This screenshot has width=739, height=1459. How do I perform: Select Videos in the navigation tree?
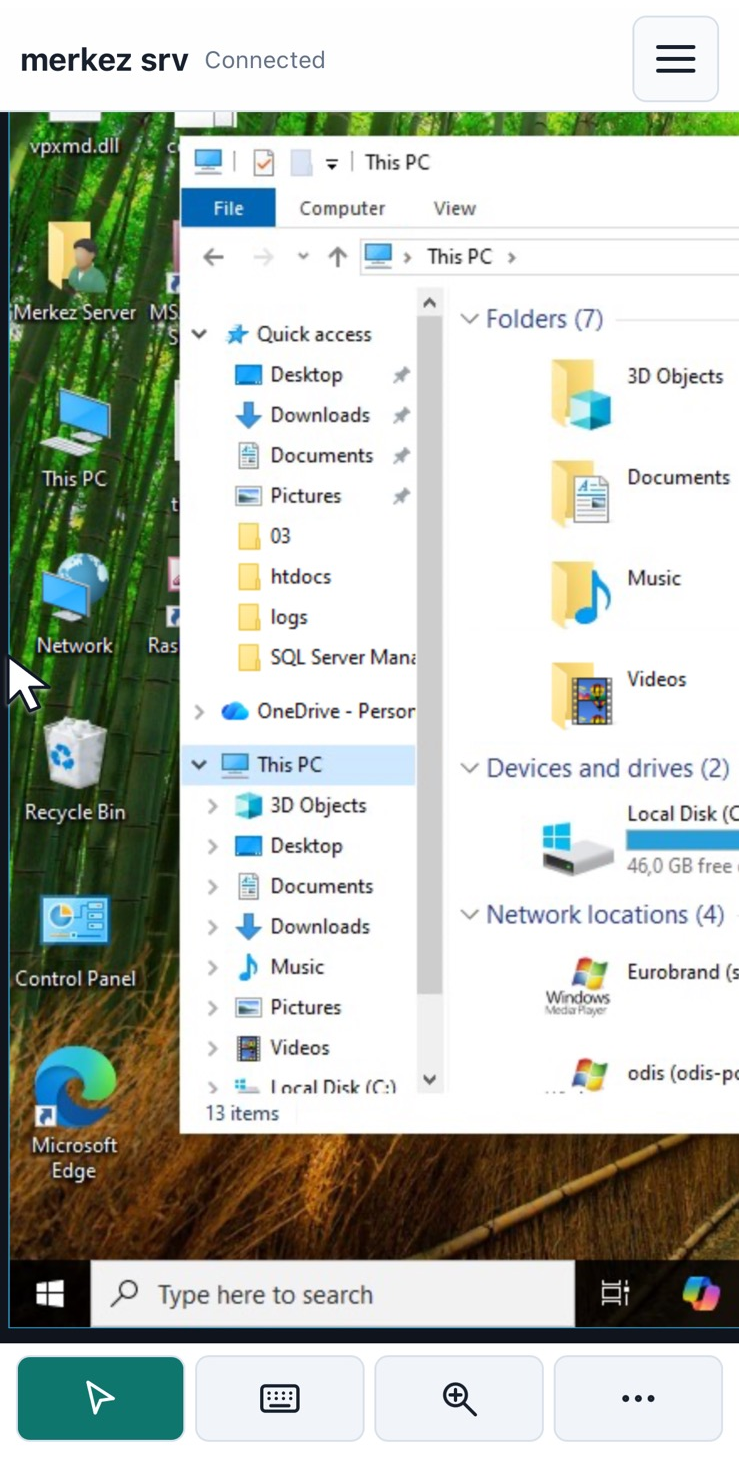(x=299, y=1048)
